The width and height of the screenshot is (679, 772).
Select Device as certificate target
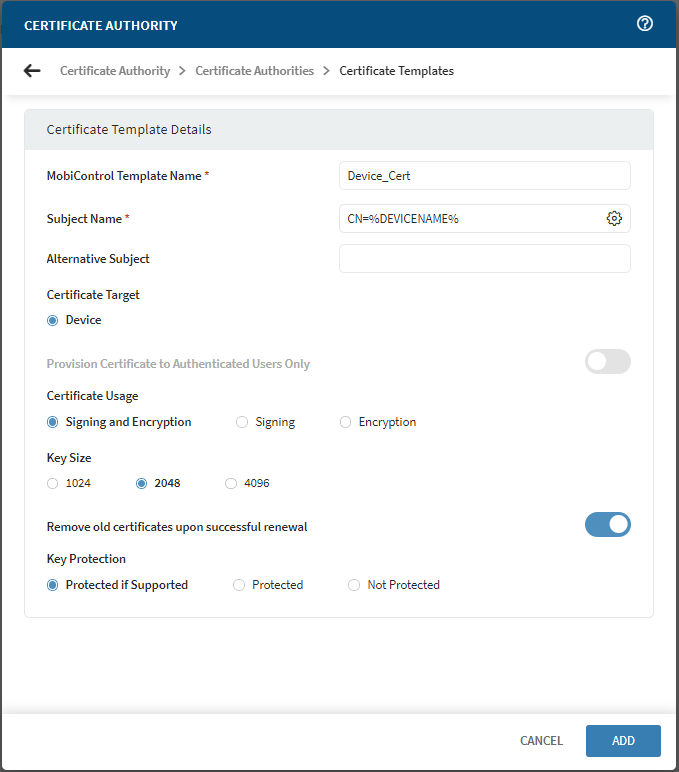pyautogui.click(x=53, y=321)
